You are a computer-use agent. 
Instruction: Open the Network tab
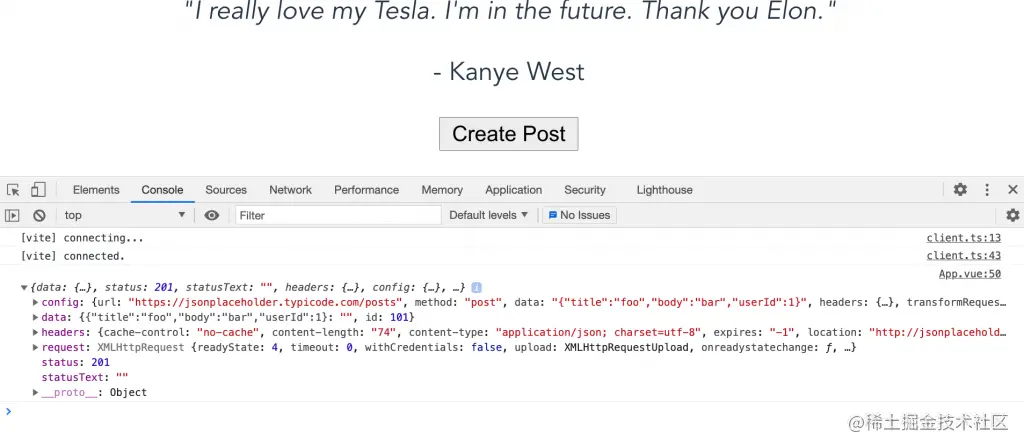pyautogui.click(x=291, y=190)
